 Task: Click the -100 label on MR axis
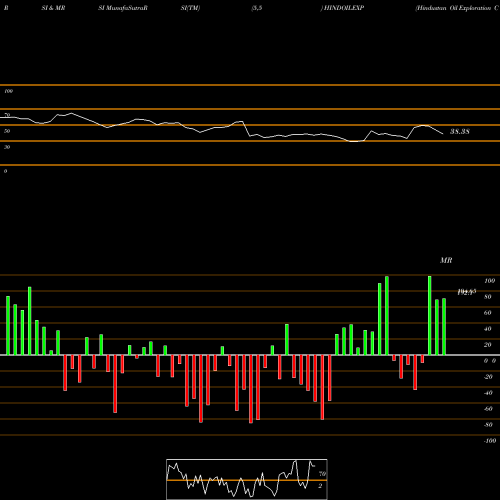coord(490,441)
